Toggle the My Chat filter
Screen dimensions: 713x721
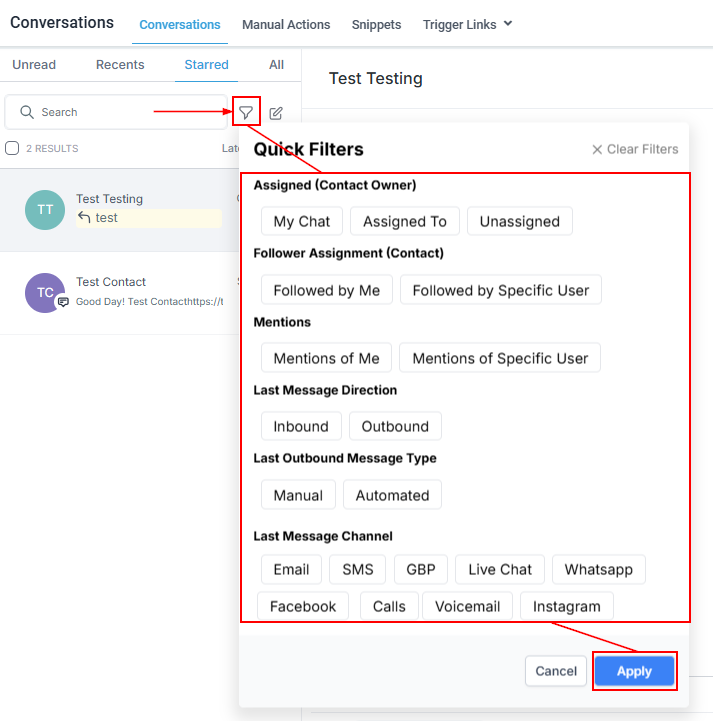302,221
